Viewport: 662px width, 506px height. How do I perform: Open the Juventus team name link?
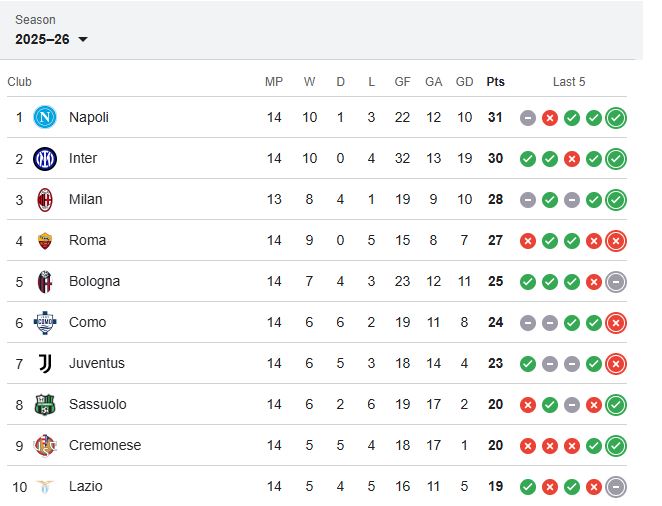[97, 363]
